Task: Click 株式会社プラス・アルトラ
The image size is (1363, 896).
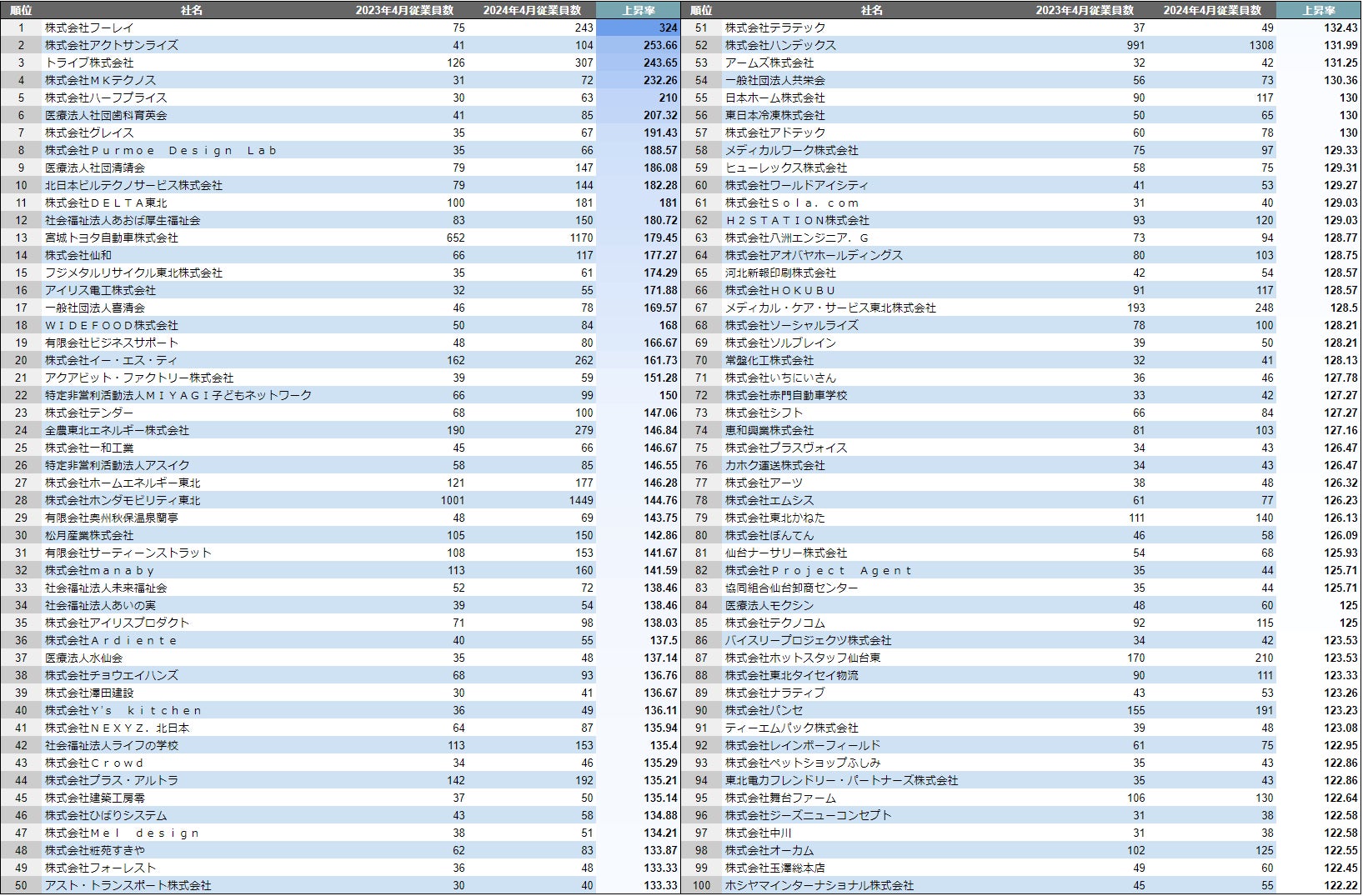Action: point(112,780)
